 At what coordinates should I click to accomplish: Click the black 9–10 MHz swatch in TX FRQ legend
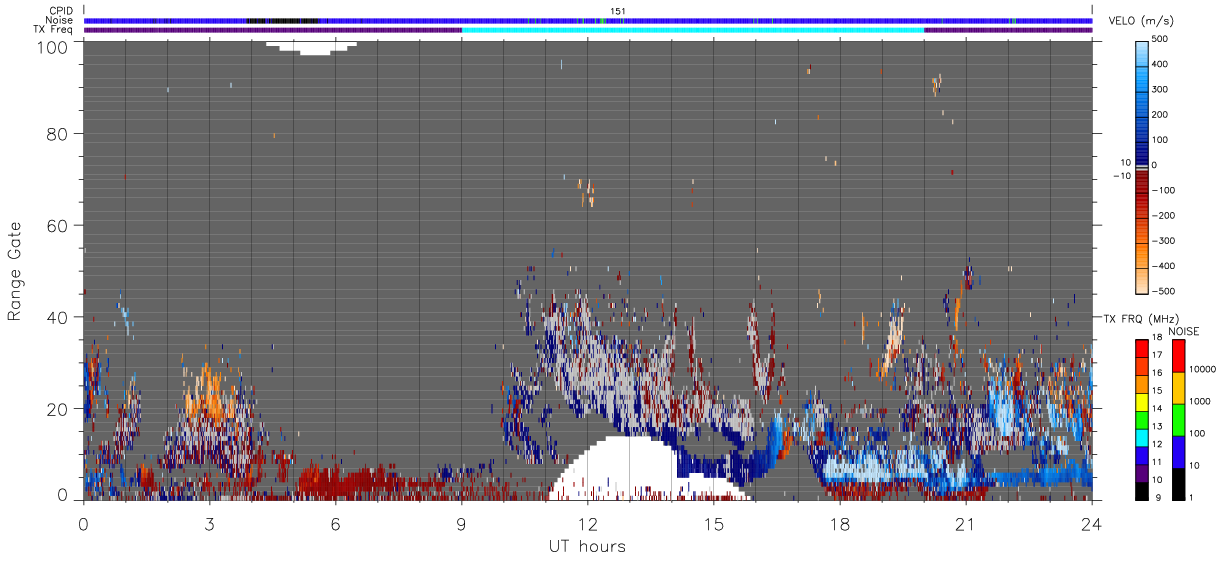(1143, 490)
